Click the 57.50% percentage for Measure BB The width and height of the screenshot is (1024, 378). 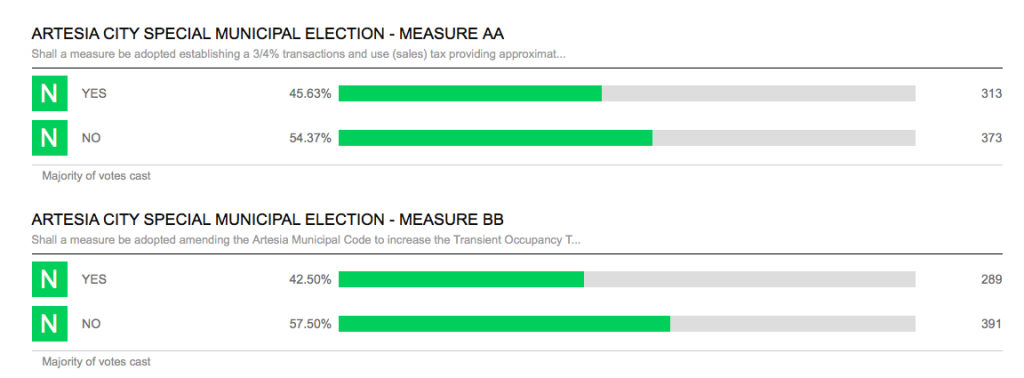pyautogui.click(x=310, y=324)
